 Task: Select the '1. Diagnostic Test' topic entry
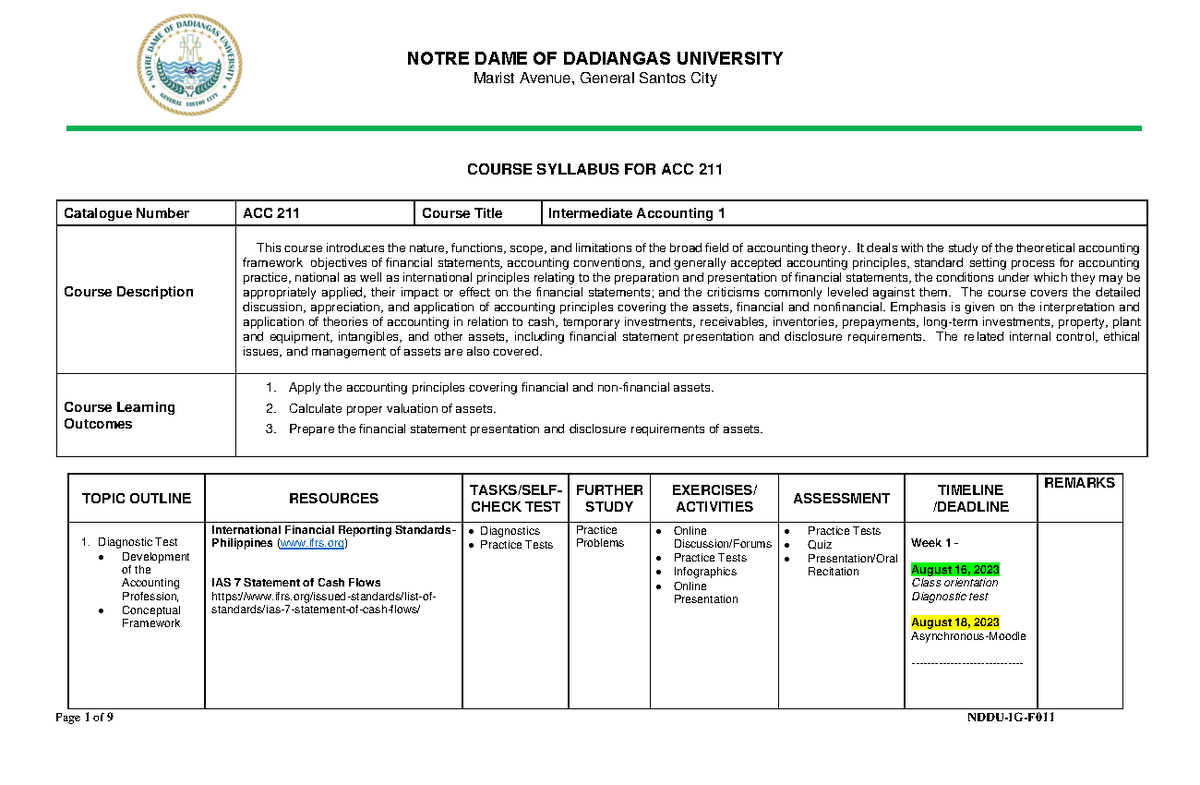coord(129,542)
